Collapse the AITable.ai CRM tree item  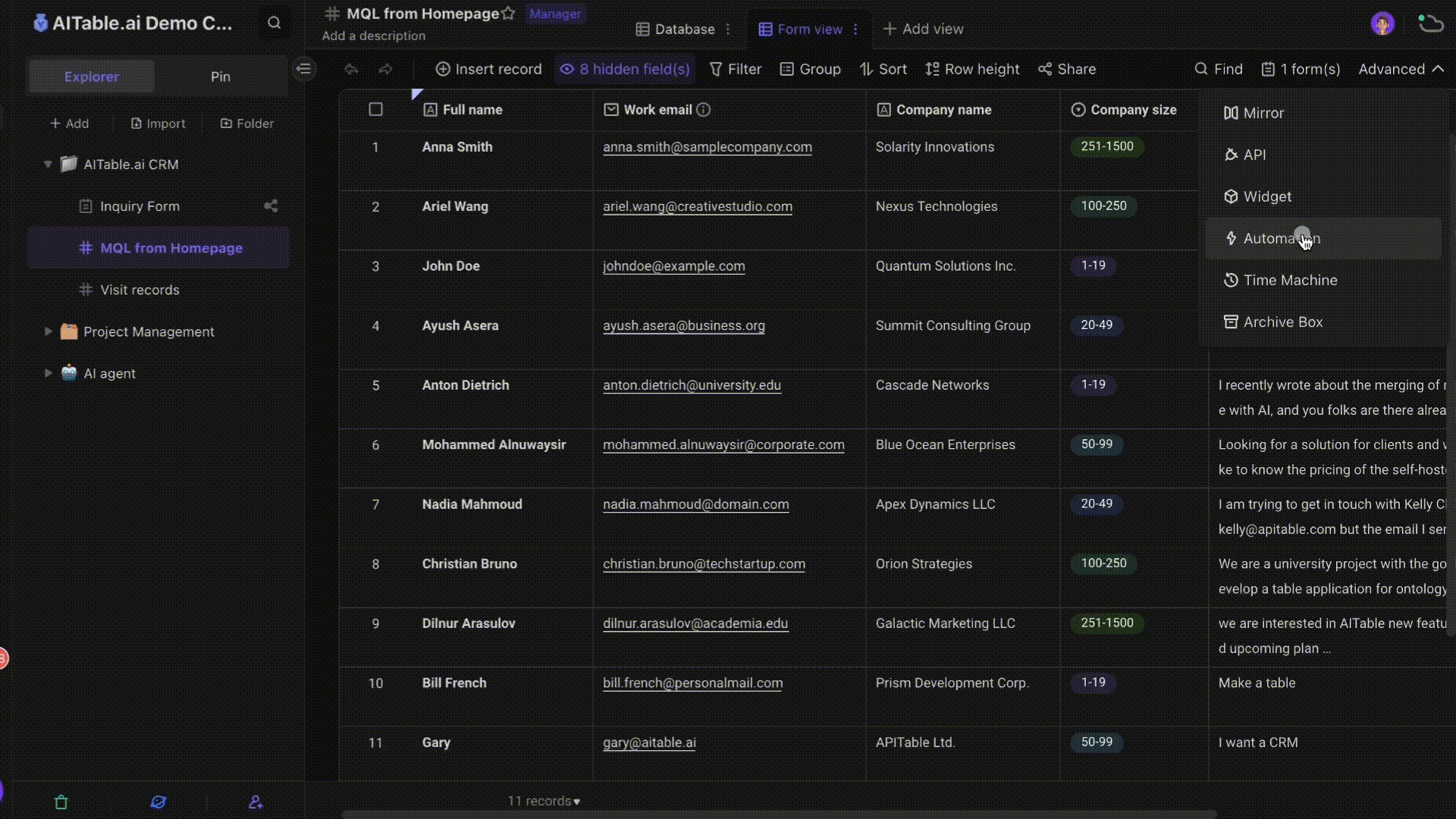(x=48, y=165)
